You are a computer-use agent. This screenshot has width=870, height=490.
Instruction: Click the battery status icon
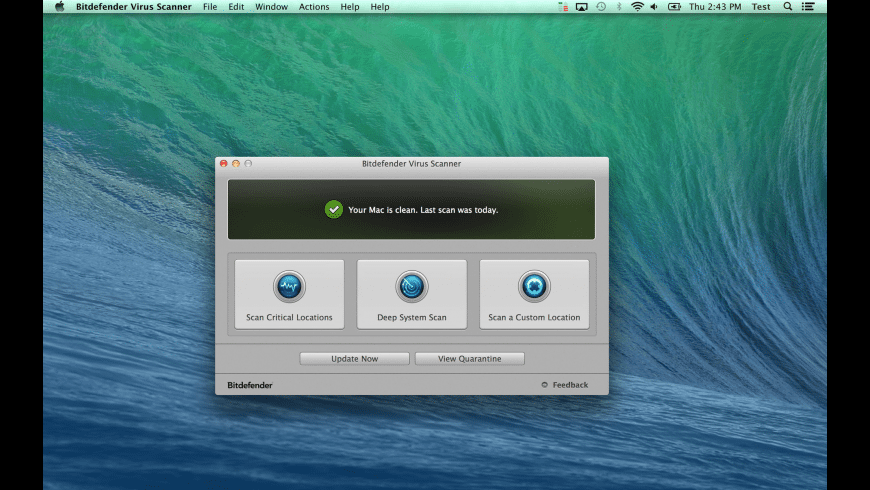(x=674, y=7)
